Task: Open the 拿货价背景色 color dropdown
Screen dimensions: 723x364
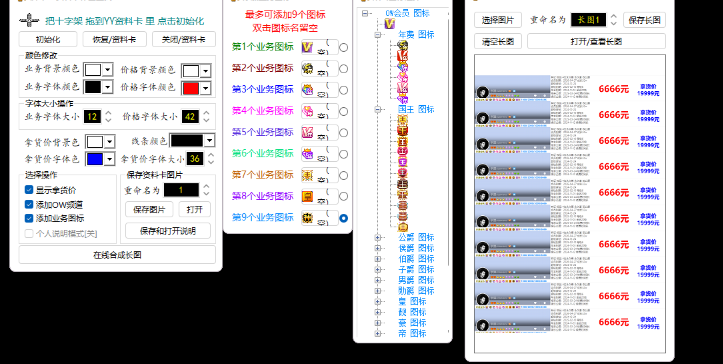Action: point(110,142)
